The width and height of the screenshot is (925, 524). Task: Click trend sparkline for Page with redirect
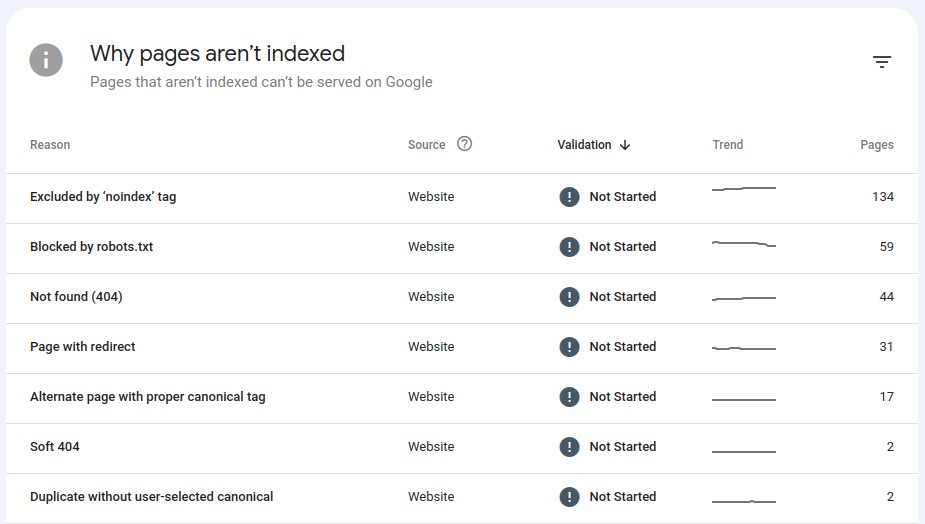(x=743, y=348)
